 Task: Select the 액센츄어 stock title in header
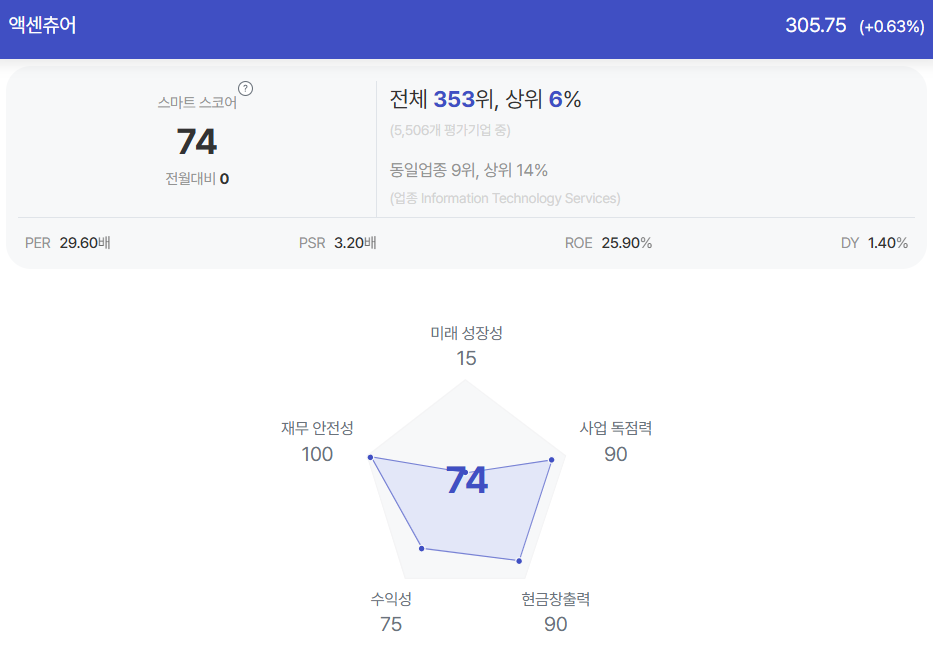[42, 25]
